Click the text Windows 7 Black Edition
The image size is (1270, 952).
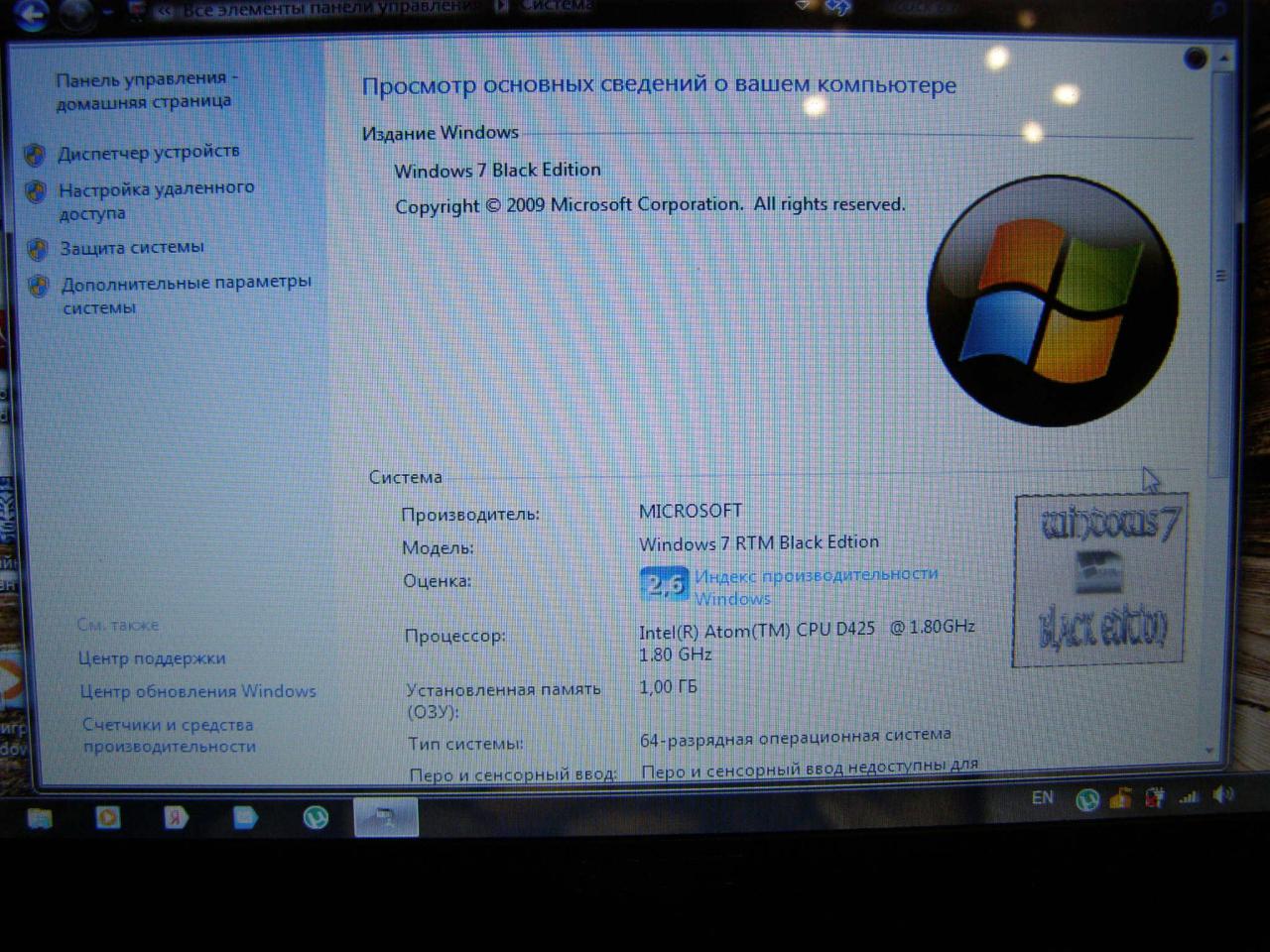(497, 170)
